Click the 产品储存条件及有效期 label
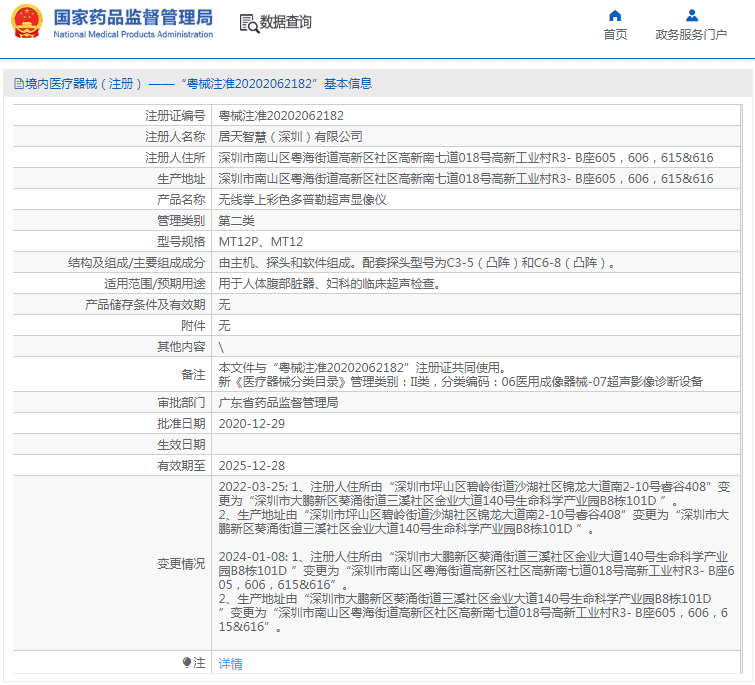This screenshot has height=685, width=755. pos(145,305)
